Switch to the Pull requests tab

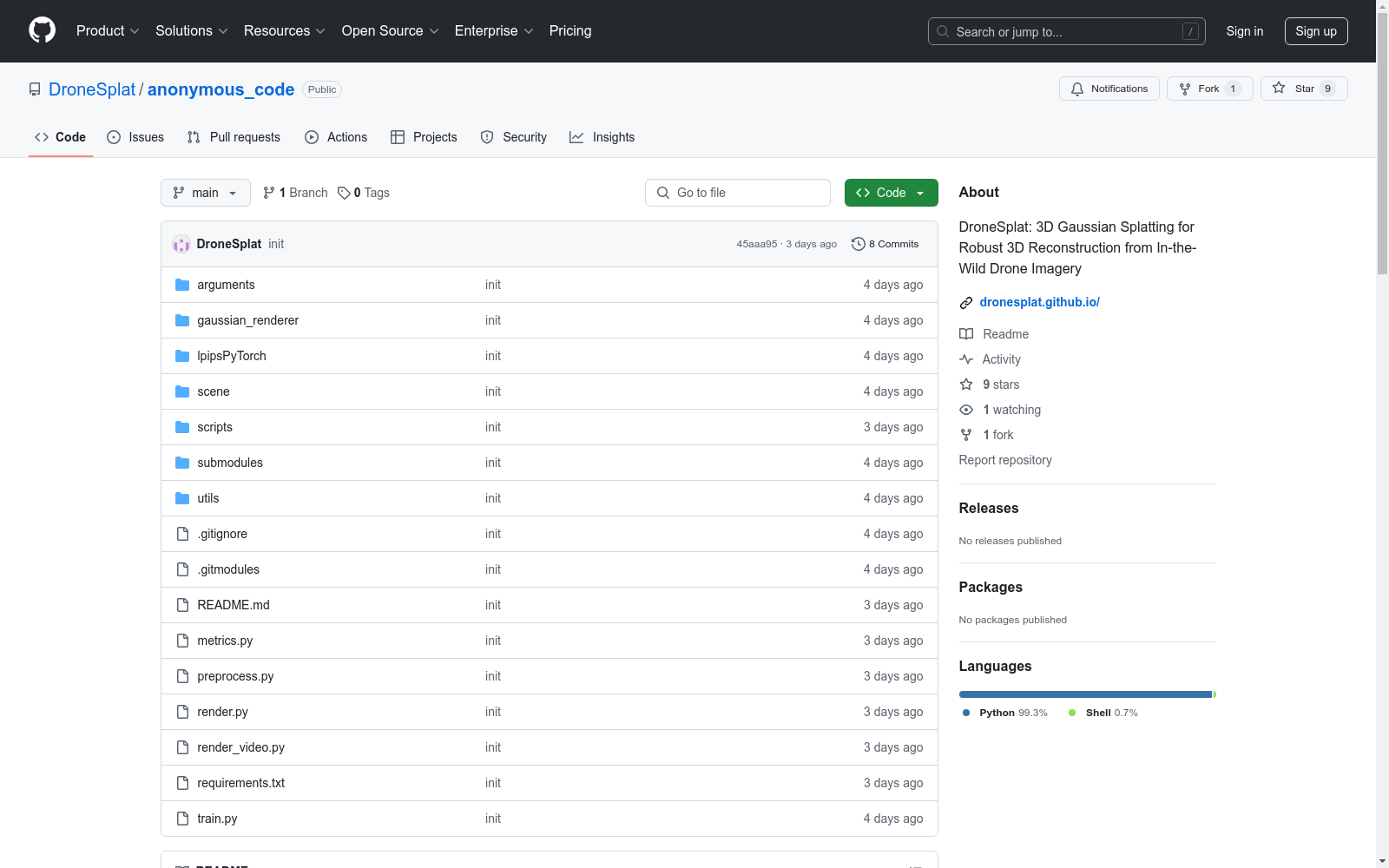point(234,137)
